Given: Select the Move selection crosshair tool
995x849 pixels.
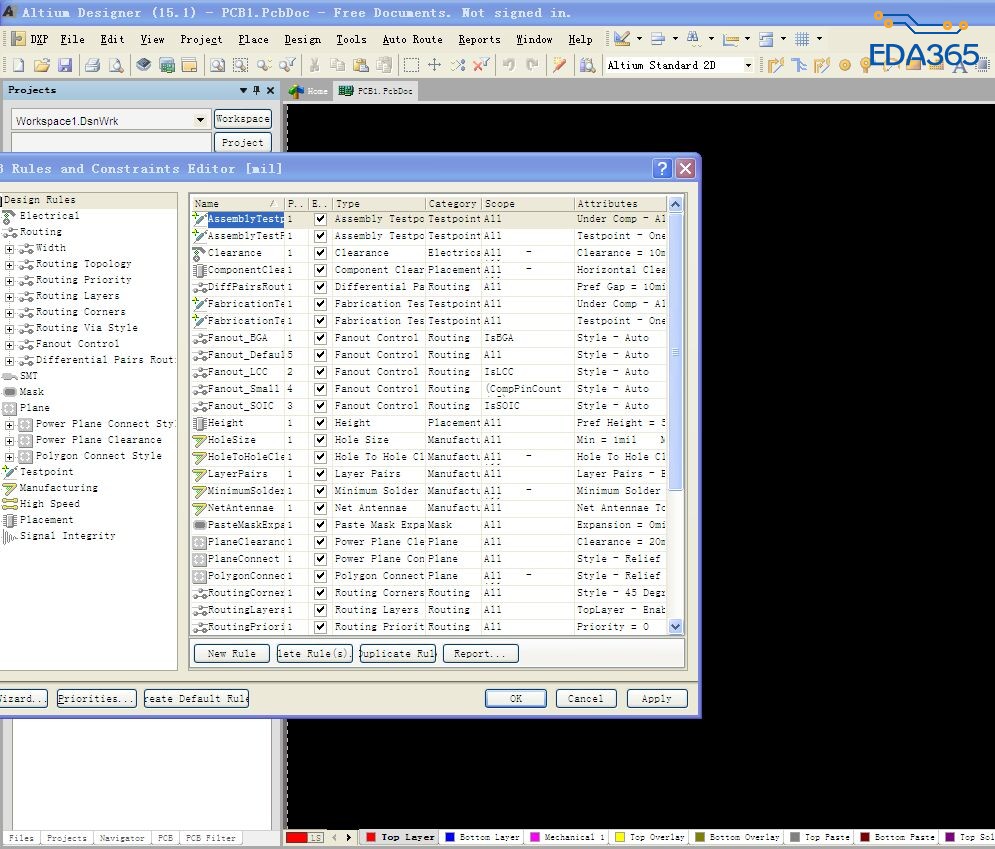Looking at the screenshot, I should click(434, 65).
